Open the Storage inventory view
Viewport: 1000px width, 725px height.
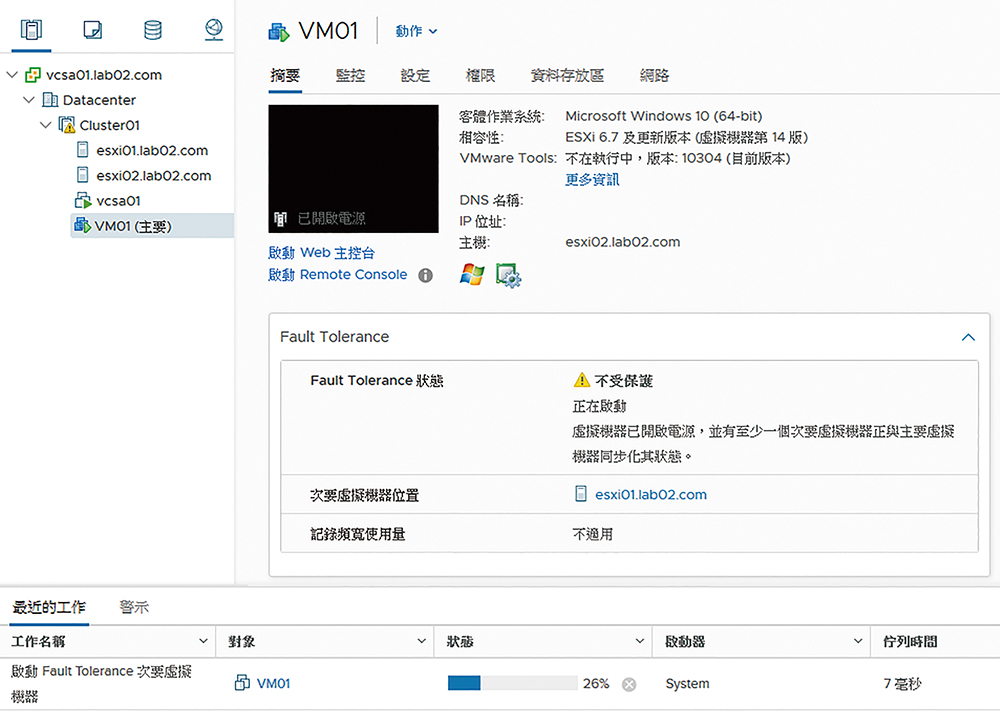click(152, 29)
